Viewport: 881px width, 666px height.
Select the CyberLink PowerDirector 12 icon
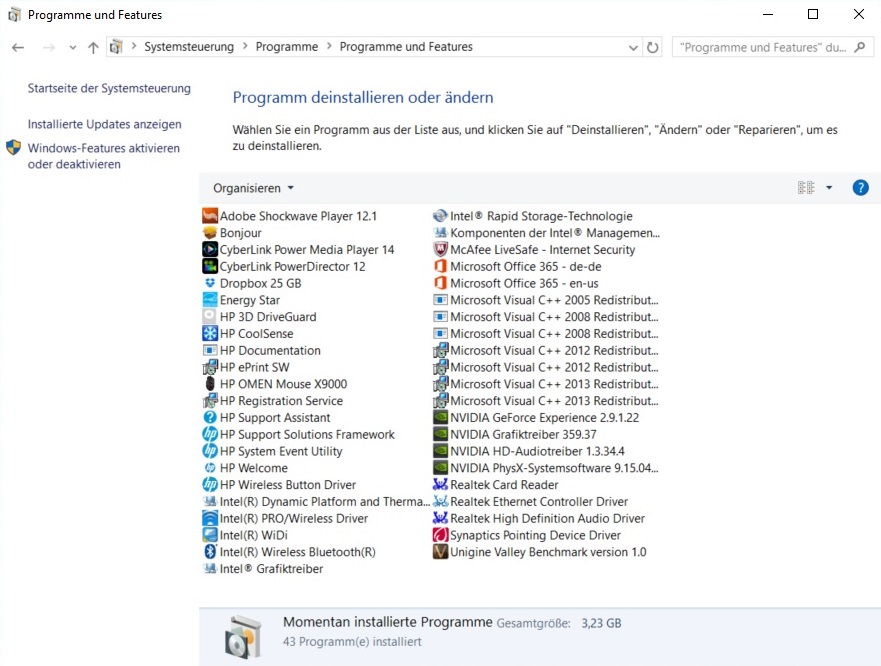pyautogui.click(x=210, y=266)
